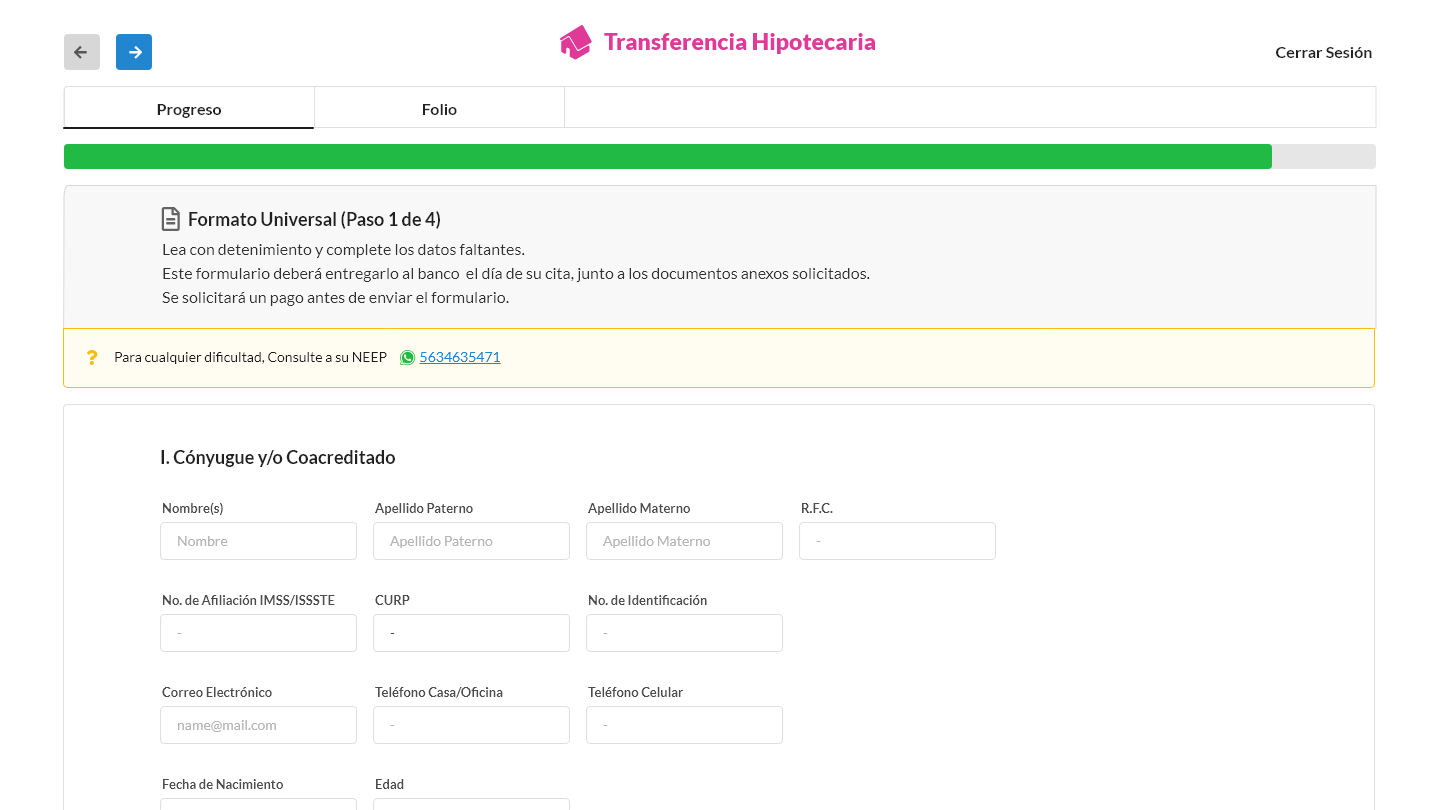Click the WhatsApp icon beside the phone number

tap(407, 358)
